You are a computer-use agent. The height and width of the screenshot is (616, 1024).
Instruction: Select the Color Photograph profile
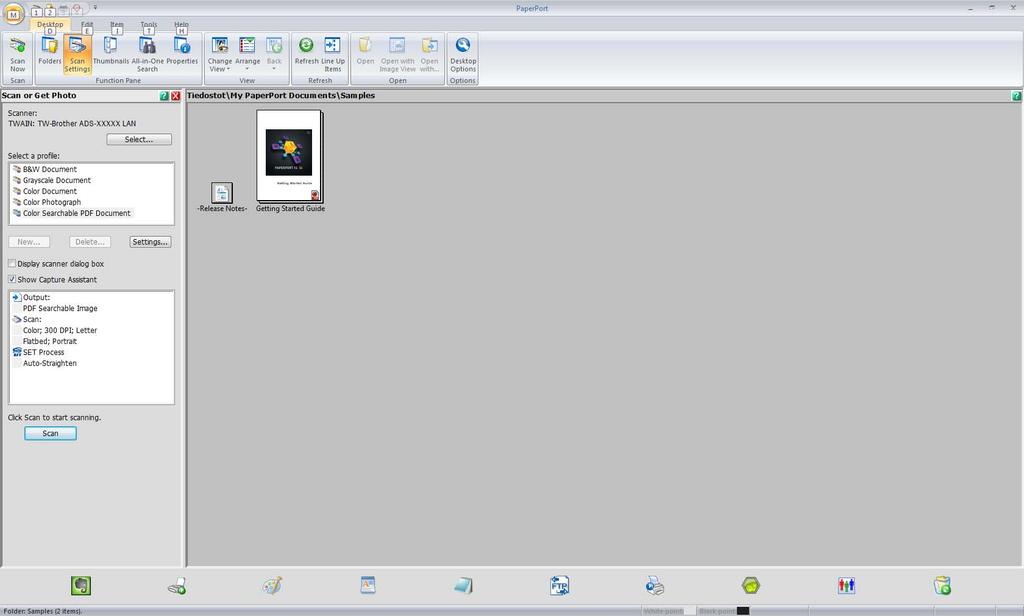click(52, 203)
